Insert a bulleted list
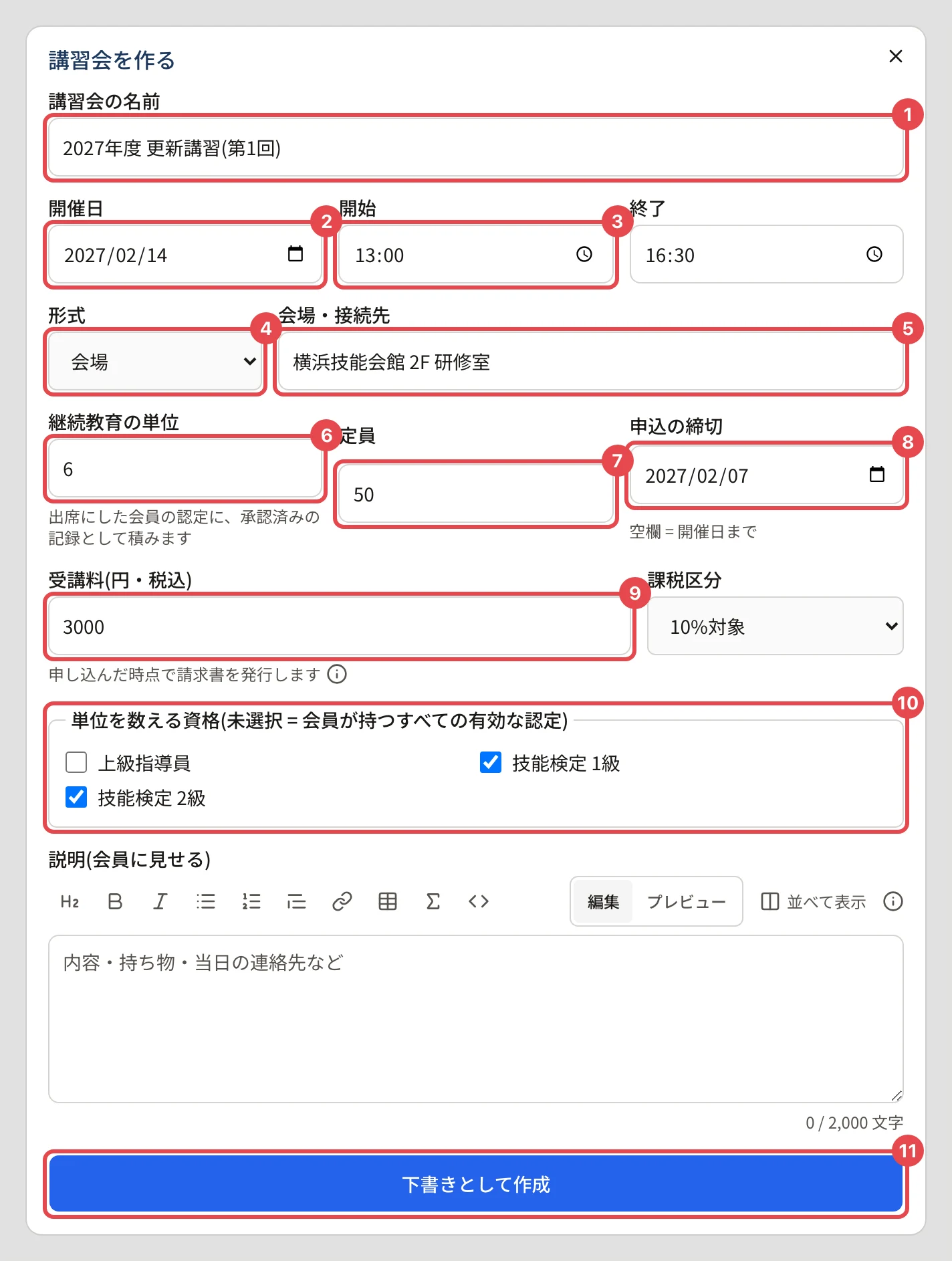This screenshot has height=1261, width=952. point(206,901)
